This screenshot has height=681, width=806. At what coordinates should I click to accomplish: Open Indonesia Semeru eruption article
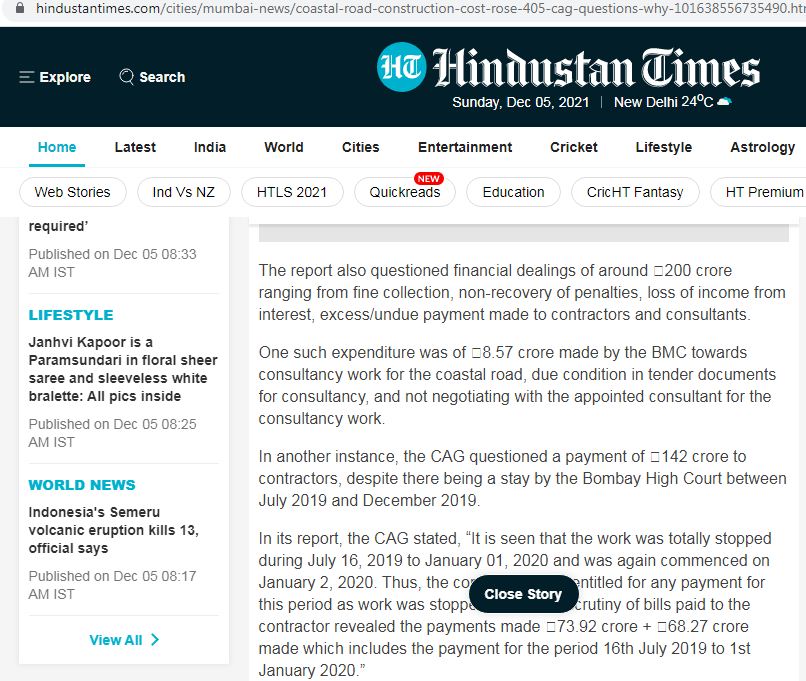tap(114, 530)
